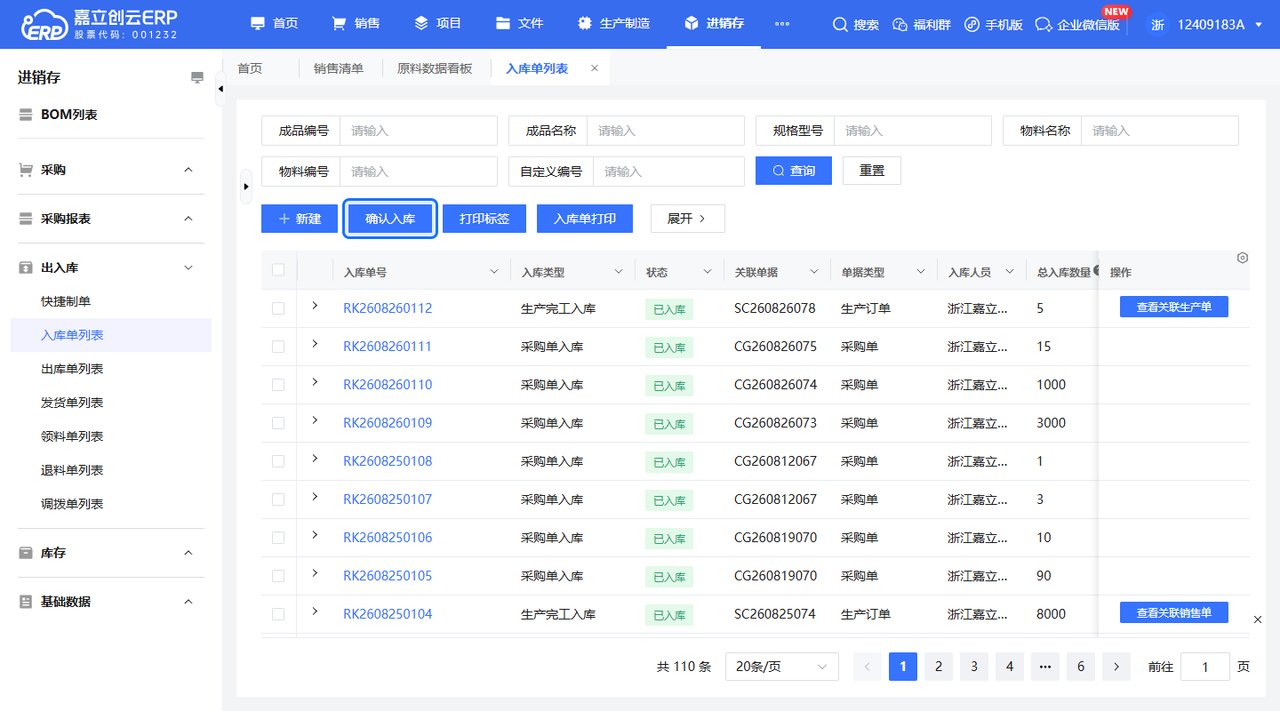Check the row RK2608250105

coord(278,576)
